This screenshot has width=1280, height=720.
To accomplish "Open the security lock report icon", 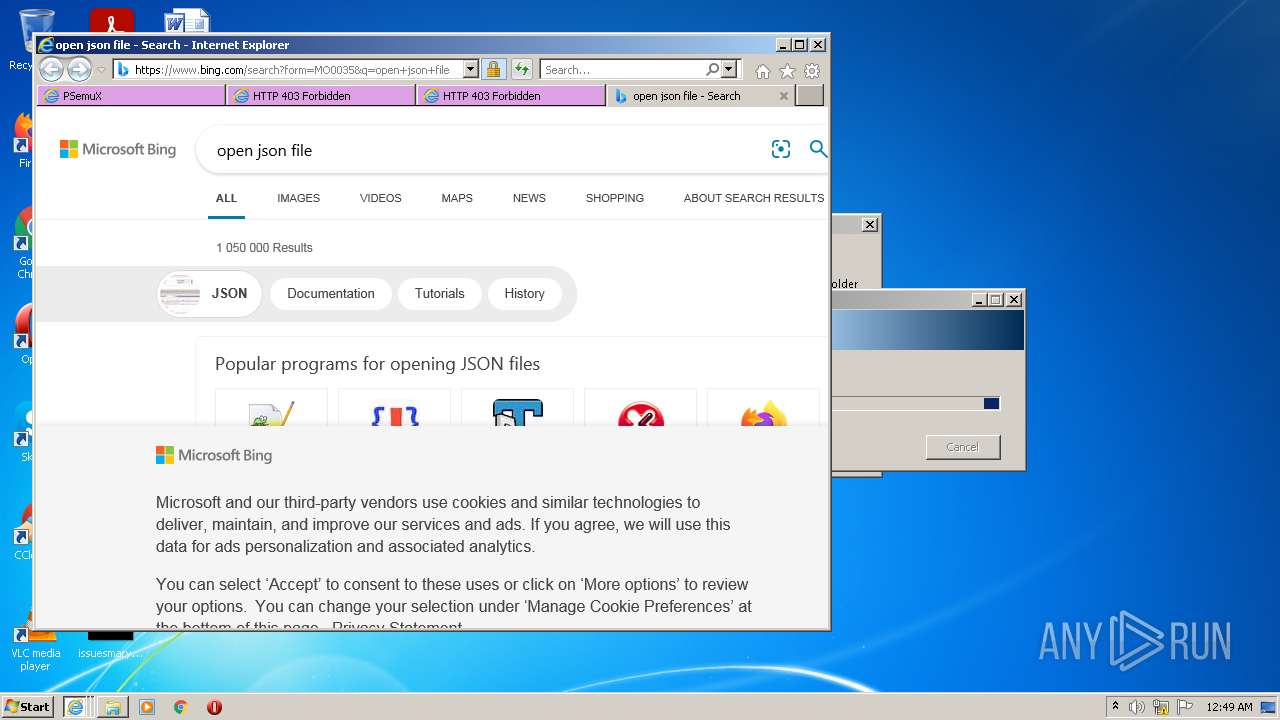I will 493,70.
